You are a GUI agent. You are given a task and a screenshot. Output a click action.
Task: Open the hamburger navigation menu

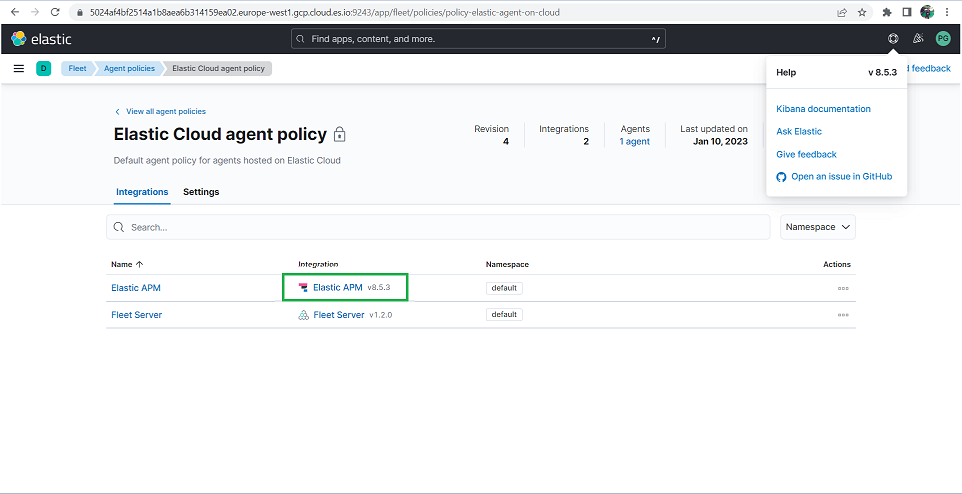19,69
